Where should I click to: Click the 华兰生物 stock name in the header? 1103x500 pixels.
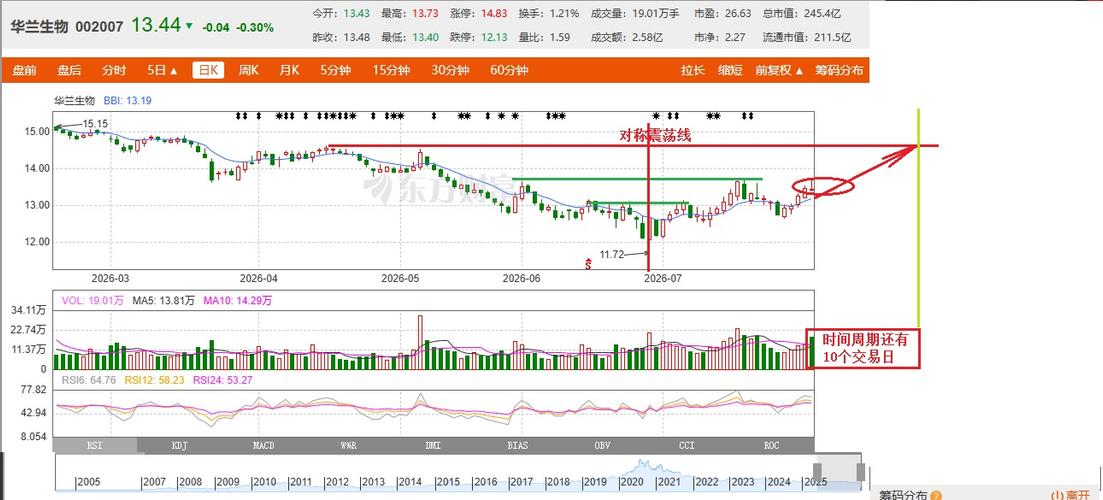pos(39,27)
